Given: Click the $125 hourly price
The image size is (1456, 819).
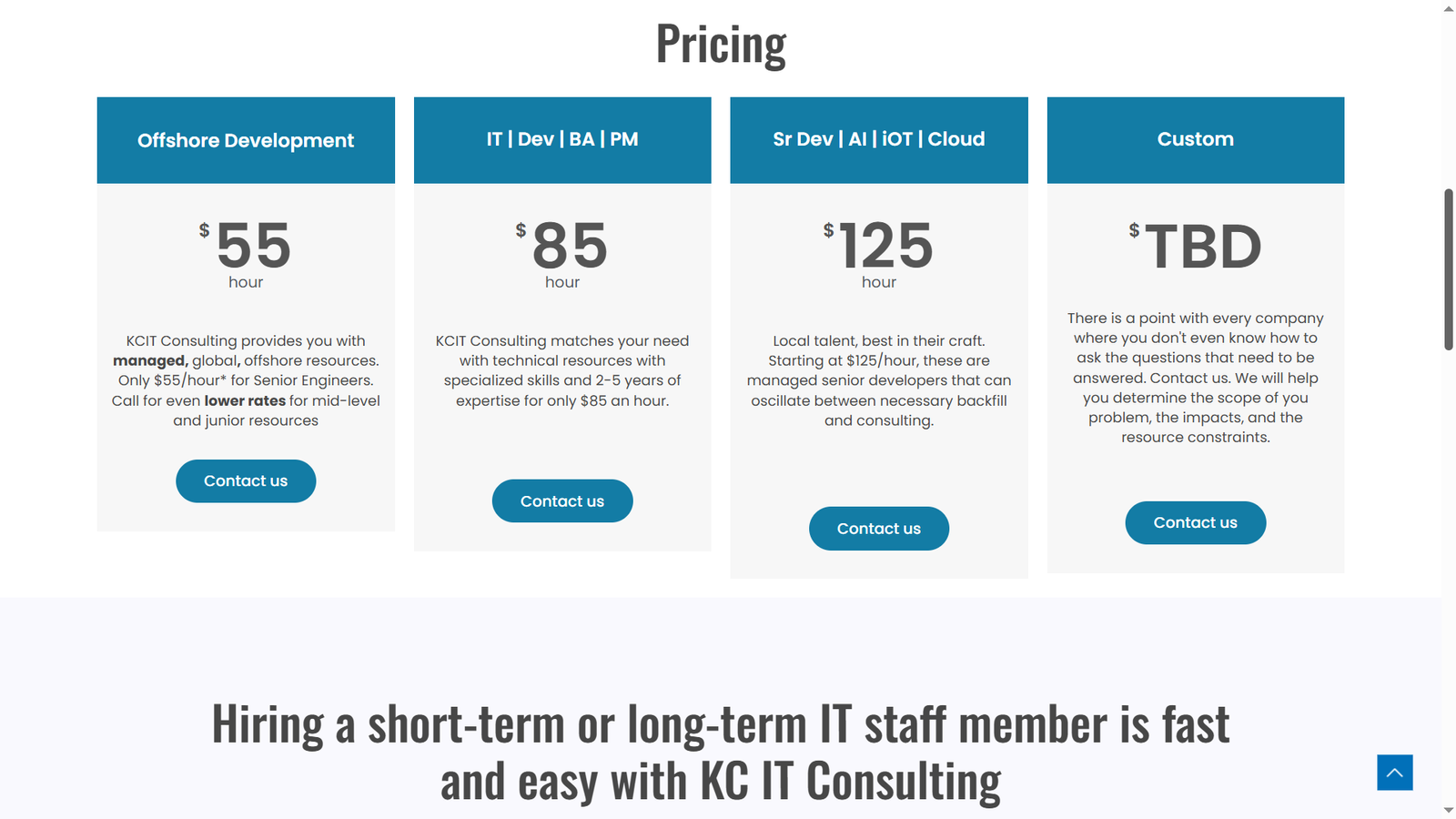Looking at the screenshot, I should [x=879, y=246].
